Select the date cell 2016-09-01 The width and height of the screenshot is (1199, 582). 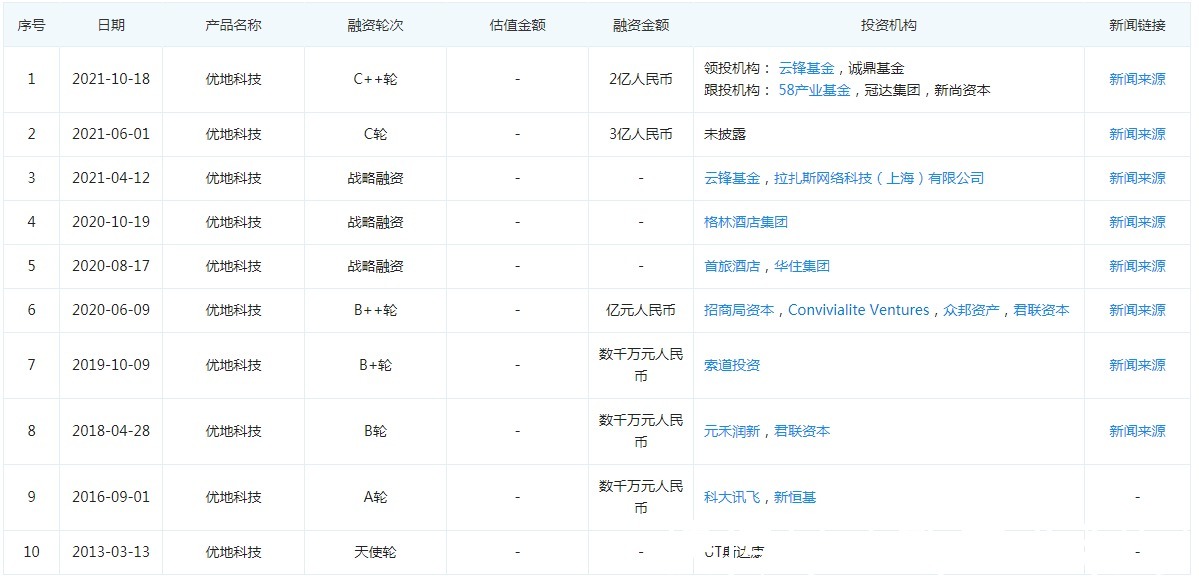click(x=111, y=497)
